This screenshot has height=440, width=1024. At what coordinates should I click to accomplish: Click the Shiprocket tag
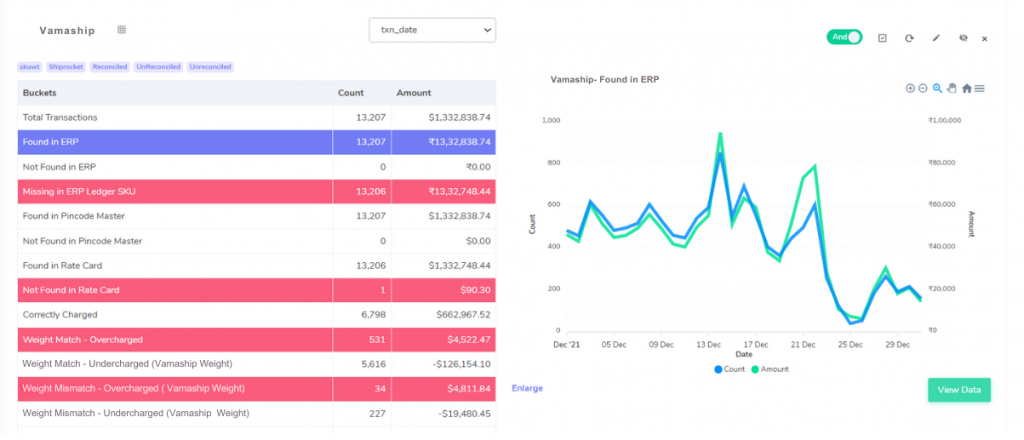66,67
